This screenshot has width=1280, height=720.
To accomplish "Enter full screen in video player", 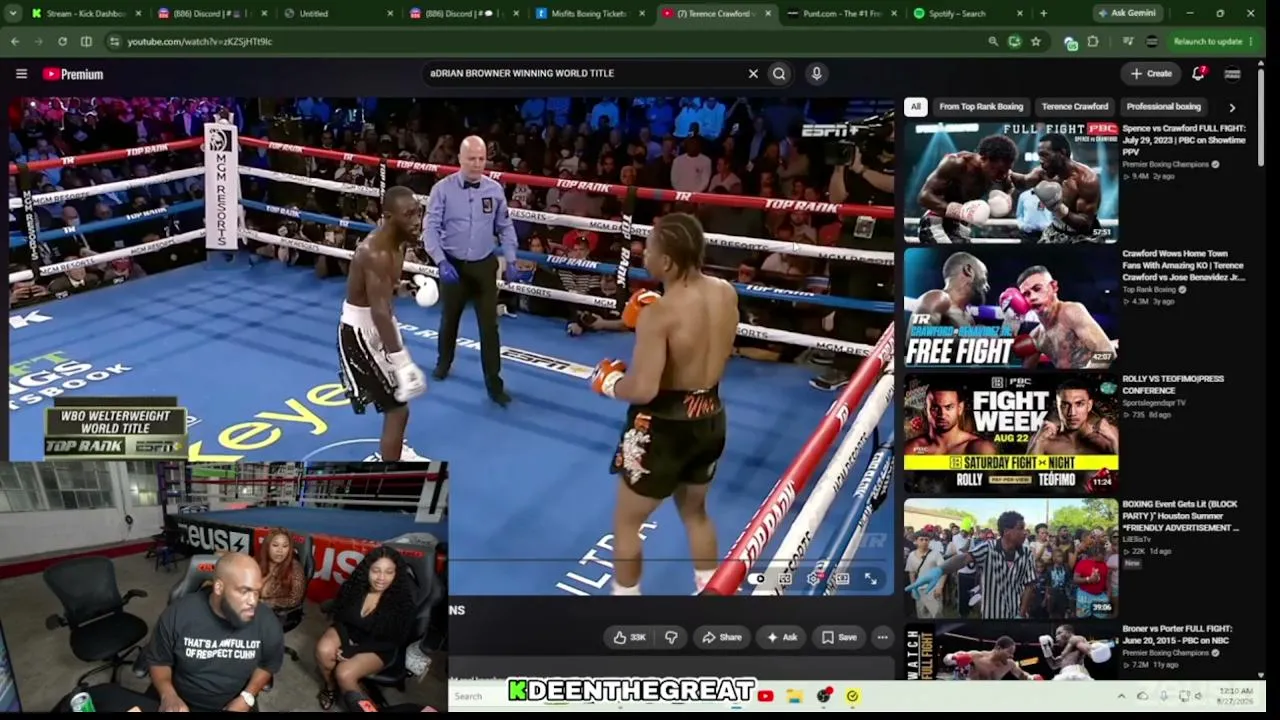I will [871, 579].
